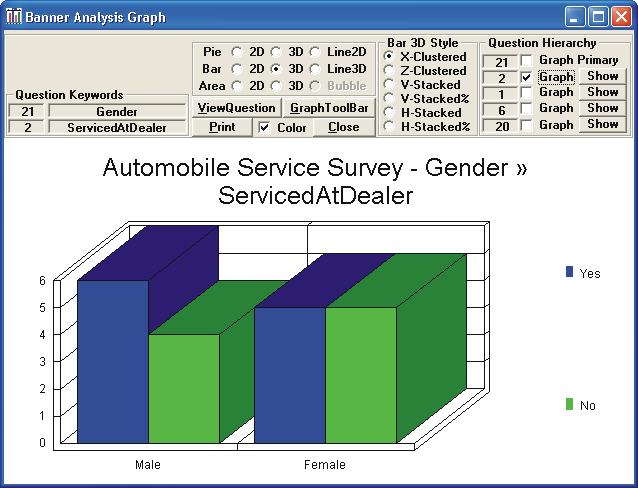Click the Gender keyword field

pyautogui.click(x=117, y=111)
